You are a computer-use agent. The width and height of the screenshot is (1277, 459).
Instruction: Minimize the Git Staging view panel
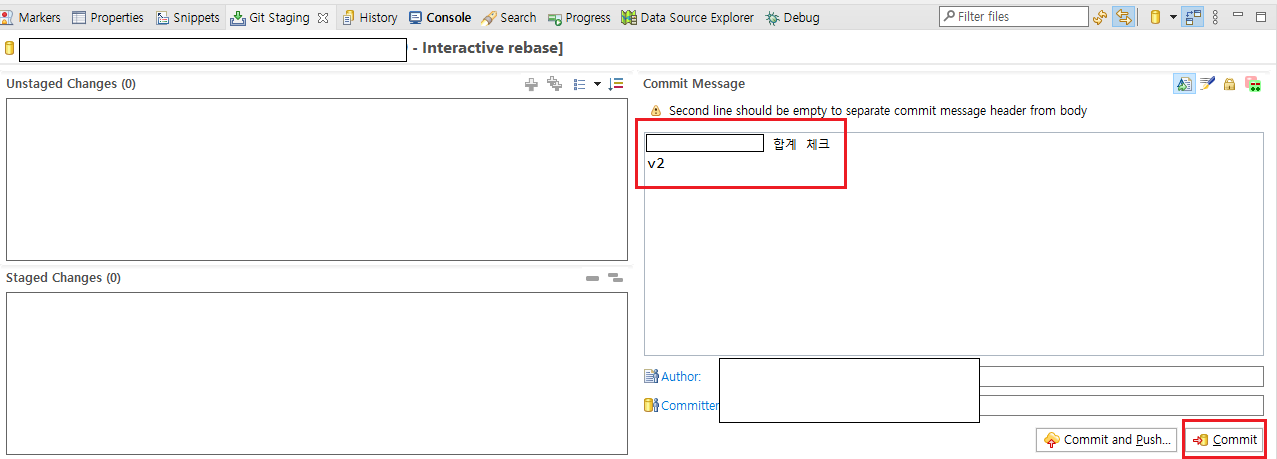coord(1240,16)
